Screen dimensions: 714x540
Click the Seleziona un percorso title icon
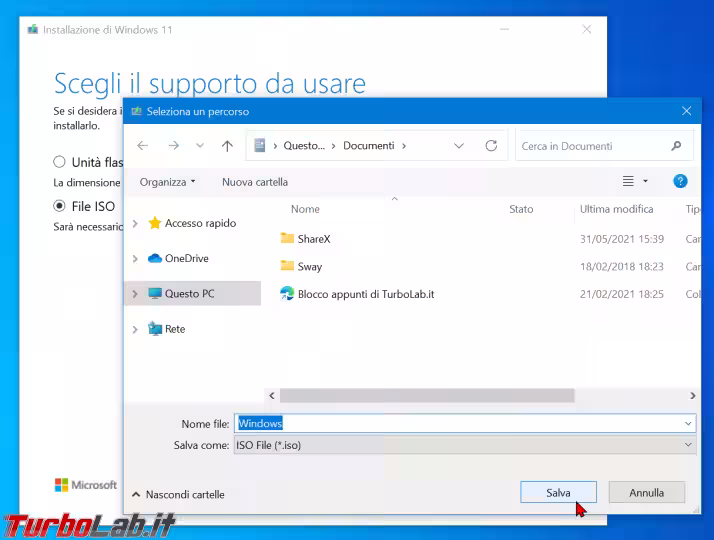tap(137, 111)
